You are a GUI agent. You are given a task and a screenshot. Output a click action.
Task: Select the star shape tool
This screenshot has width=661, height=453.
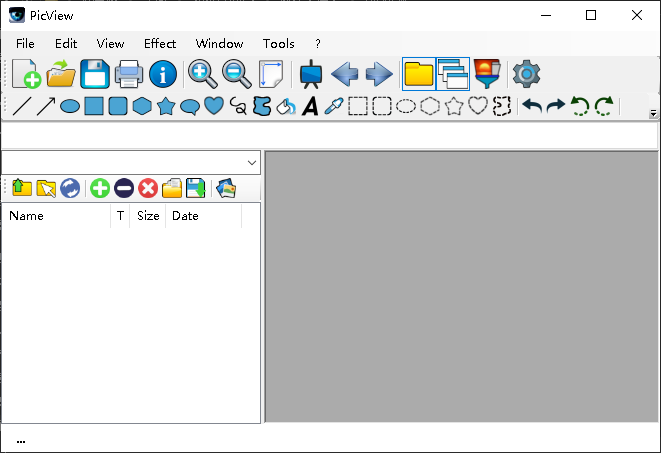166,106
